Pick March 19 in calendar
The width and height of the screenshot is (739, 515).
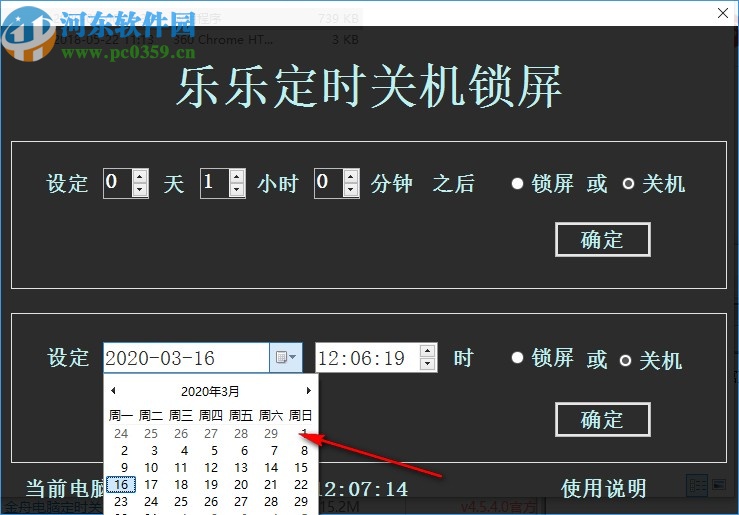point(211,484)
